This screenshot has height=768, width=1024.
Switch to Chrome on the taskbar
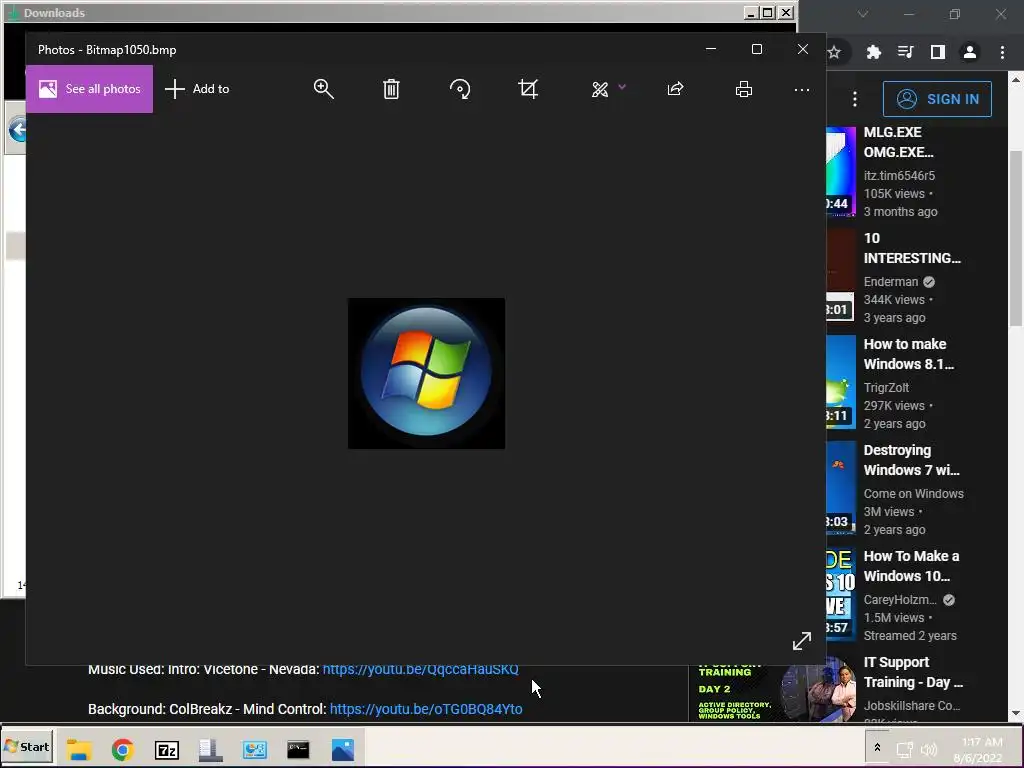point(122,749)
